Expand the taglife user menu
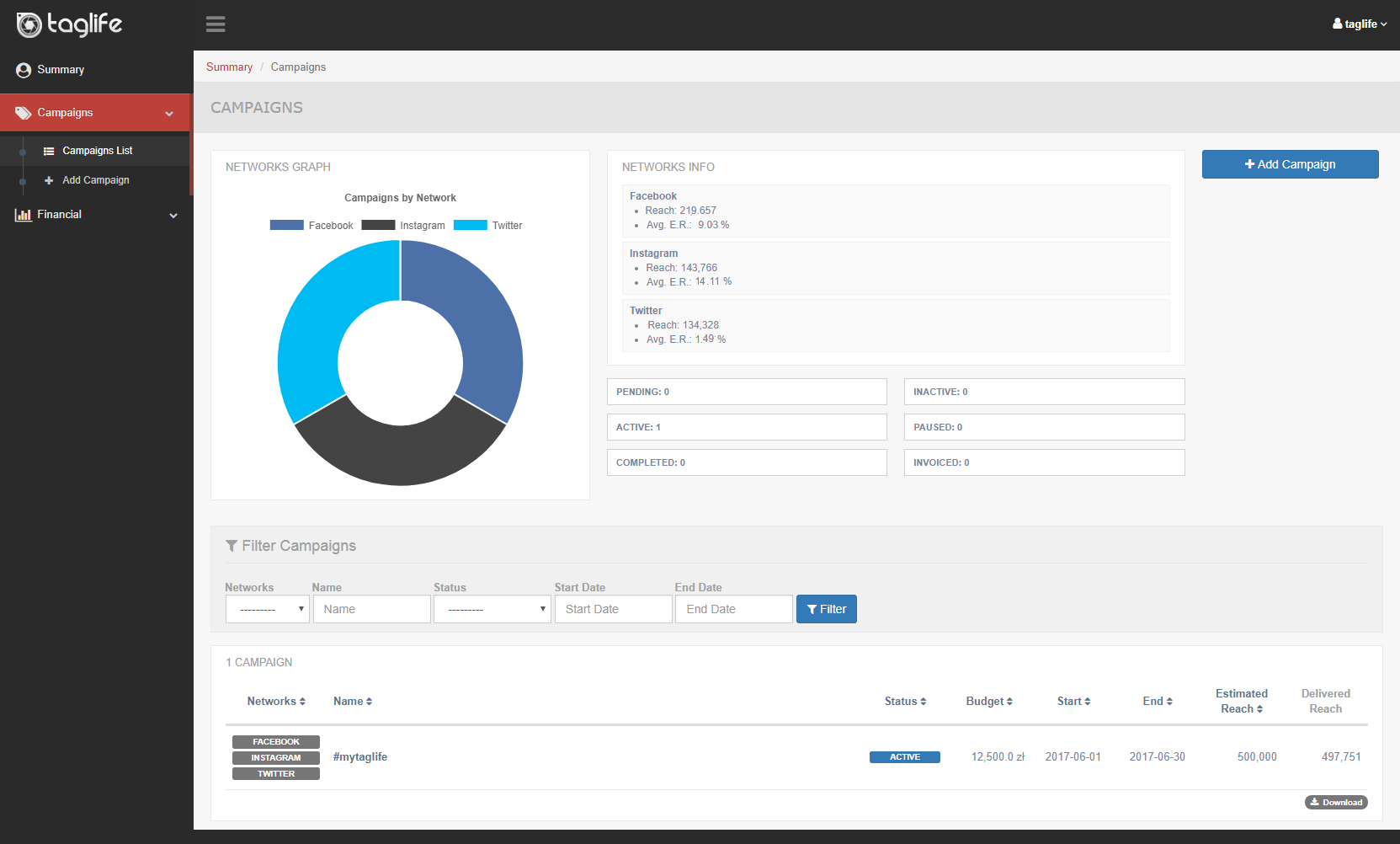This screenshot has height=844, width=1400. pyautogui.click(x=1359, y=24)
